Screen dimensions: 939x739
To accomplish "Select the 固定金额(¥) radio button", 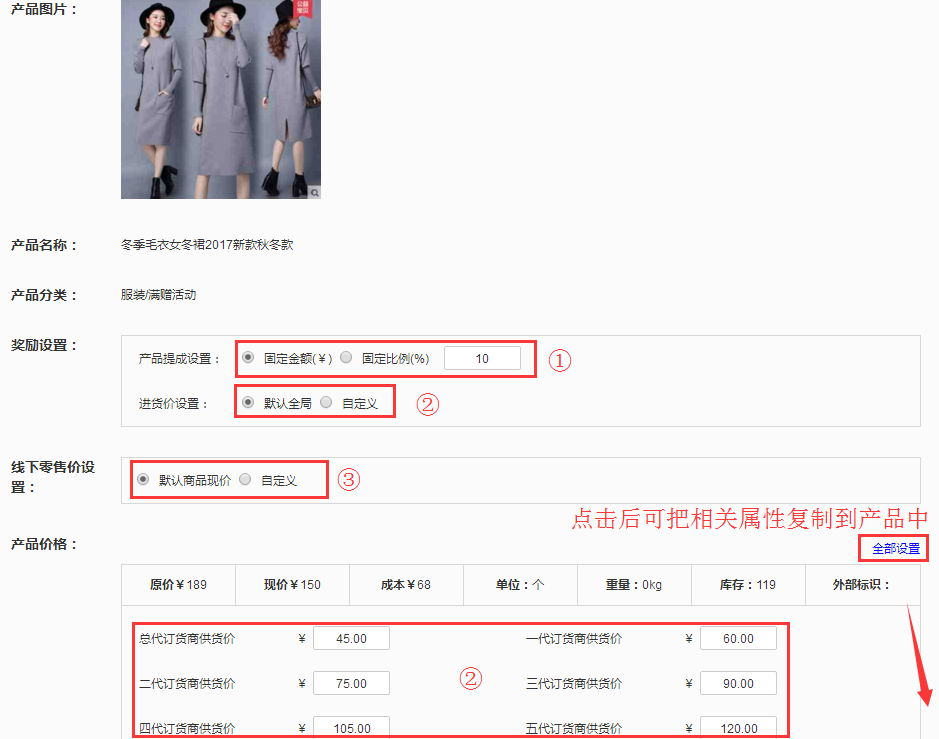I will coord(248,357).
